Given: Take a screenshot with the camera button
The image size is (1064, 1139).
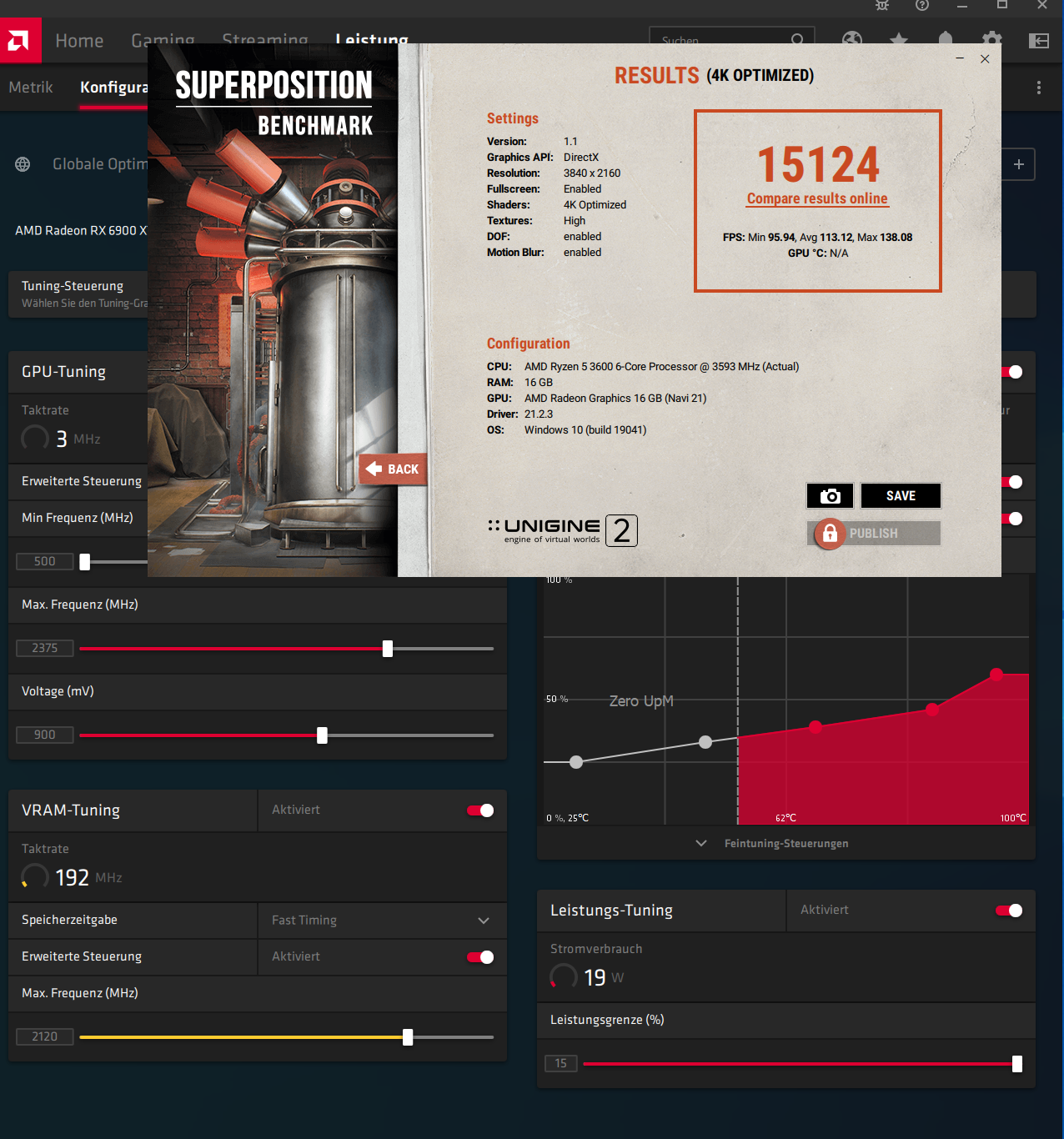Looking at the screenshot, I should point(830,495).
